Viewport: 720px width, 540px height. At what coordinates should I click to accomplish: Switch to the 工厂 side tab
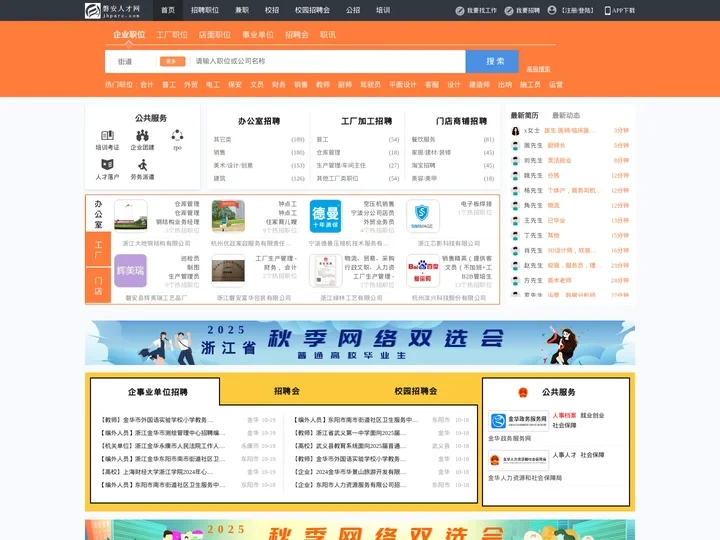[x=98, y=249]
